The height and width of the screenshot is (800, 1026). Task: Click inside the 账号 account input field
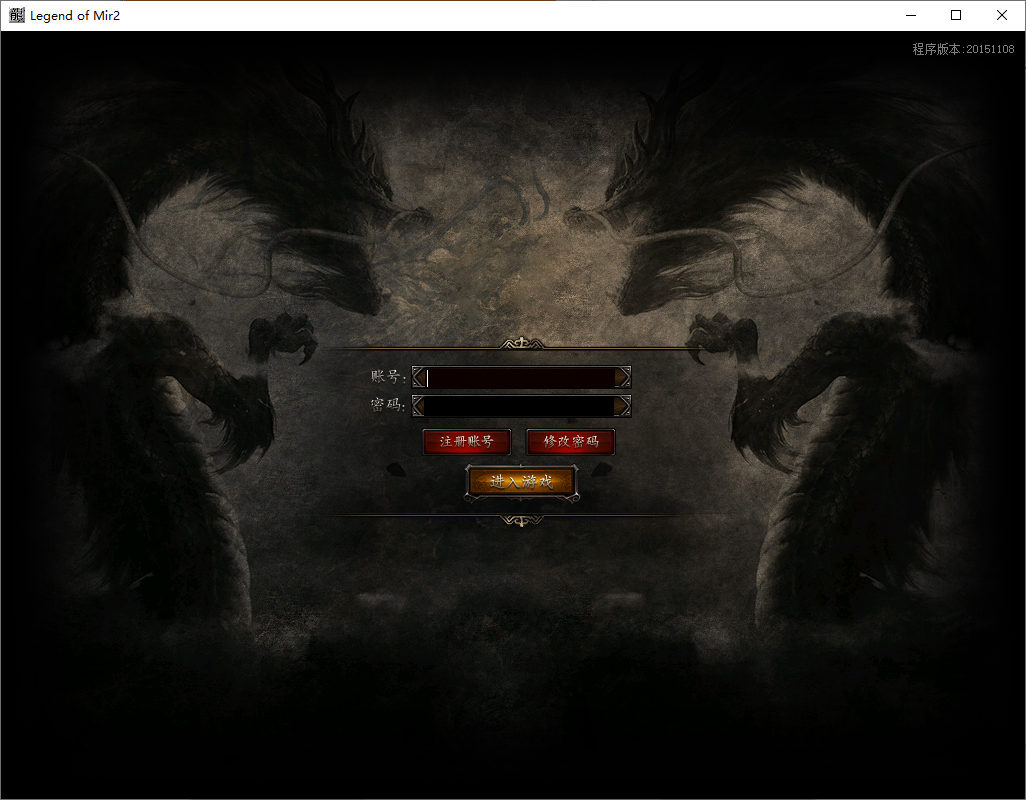(x=520, y=377)
